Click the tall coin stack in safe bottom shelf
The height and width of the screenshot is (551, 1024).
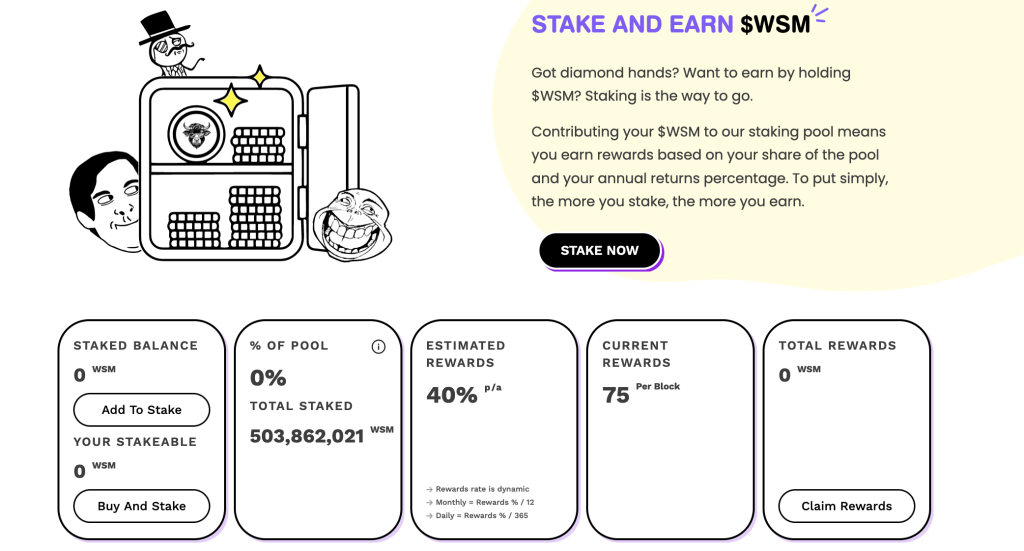(255, 217)
